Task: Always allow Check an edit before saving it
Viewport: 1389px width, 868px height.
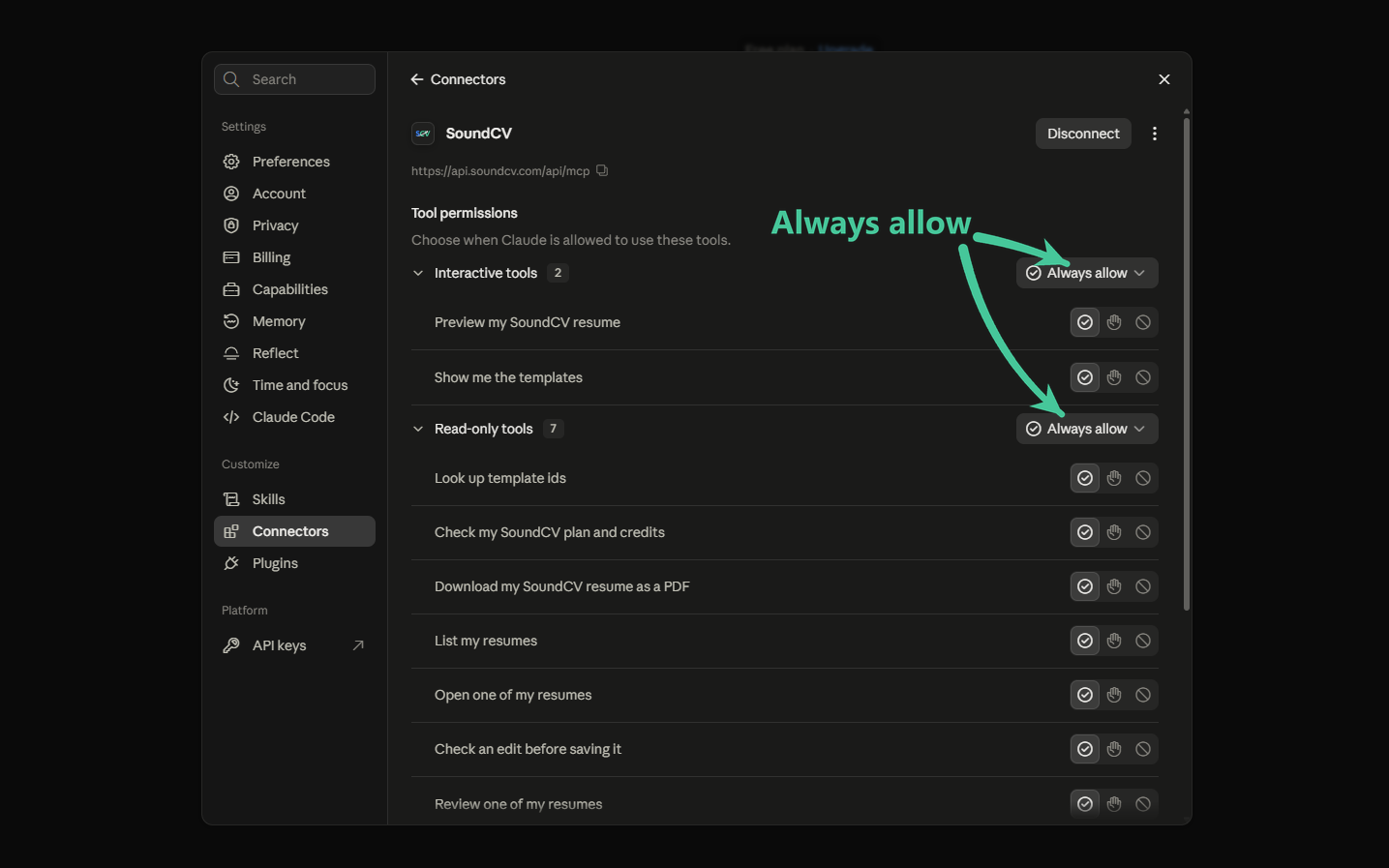Action: click(x=1085, y=749)
